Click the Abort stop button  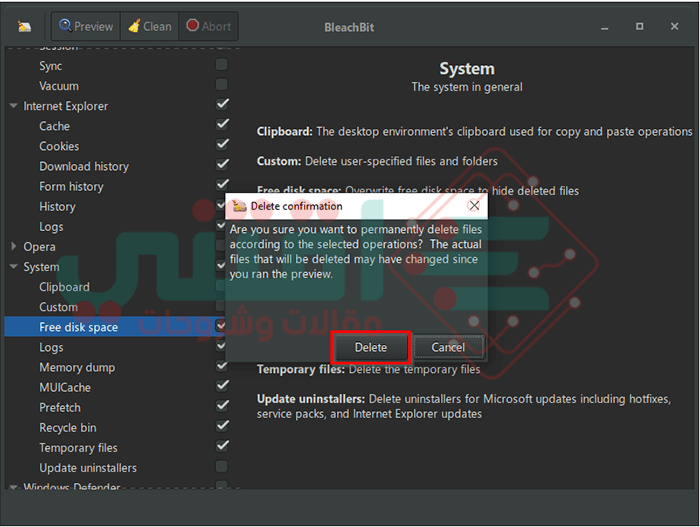pyautogui.click(x=208, y=26)
